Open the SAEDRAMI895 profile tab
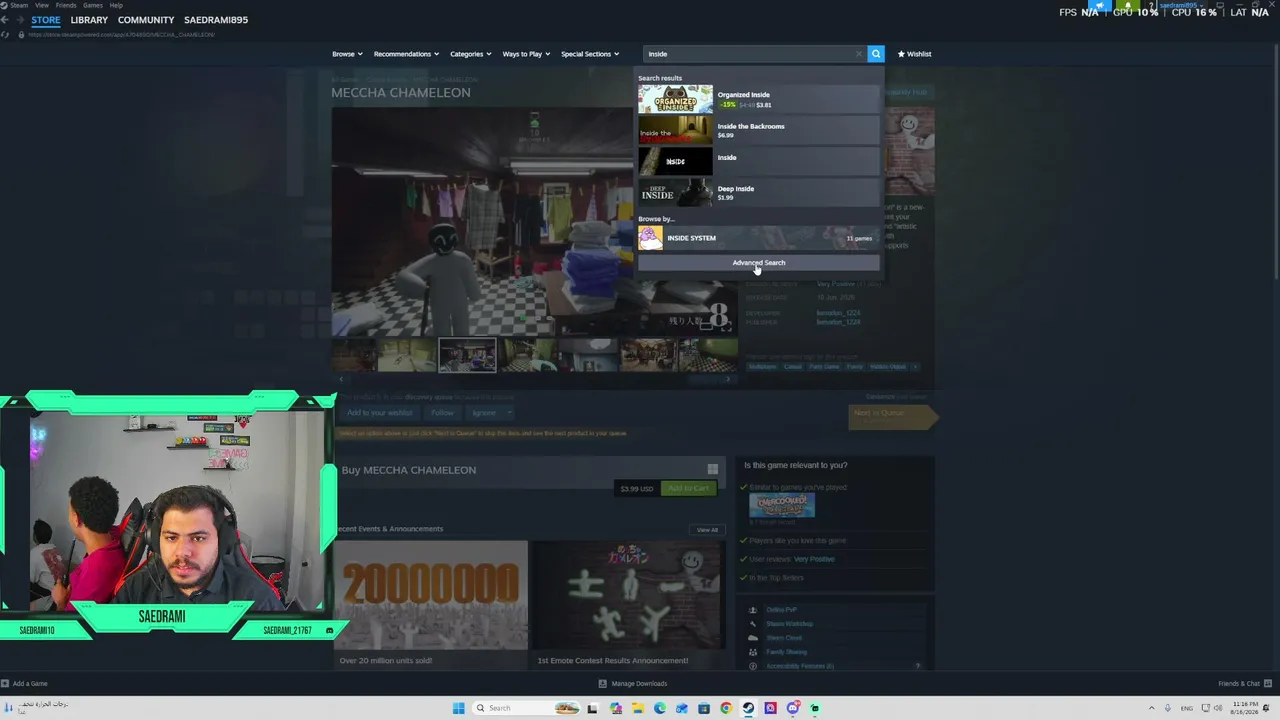The height and width of the screenshot is (720, 1280). pos(216,20)
